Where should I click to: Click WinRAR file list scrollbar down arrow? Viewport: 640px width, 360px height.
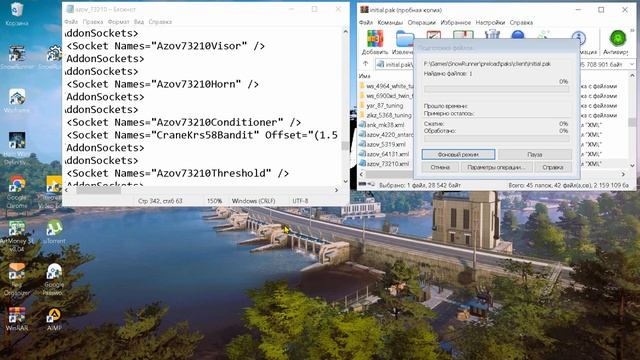pos(632,165)
